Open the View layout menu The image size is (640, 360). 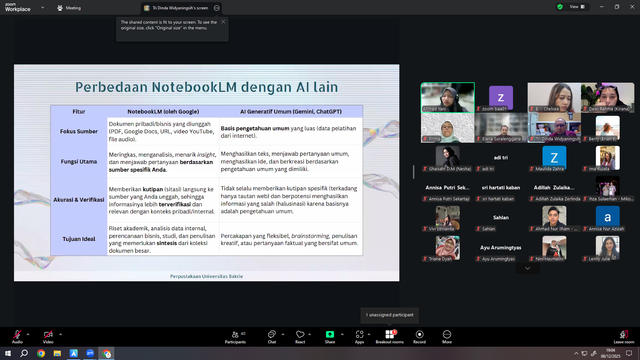(x=578, y=7)
